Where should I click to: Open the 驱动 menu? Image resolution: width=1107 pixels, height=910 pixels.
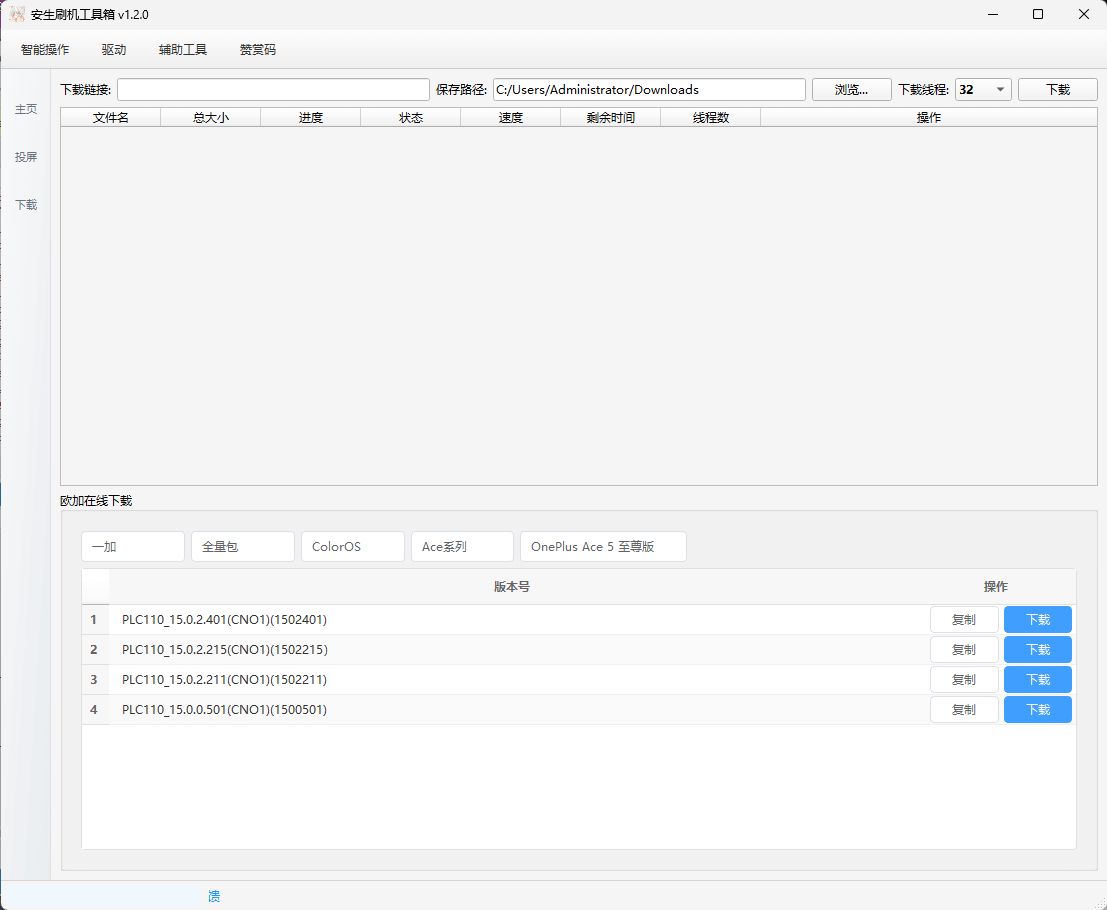click(114, 49)
